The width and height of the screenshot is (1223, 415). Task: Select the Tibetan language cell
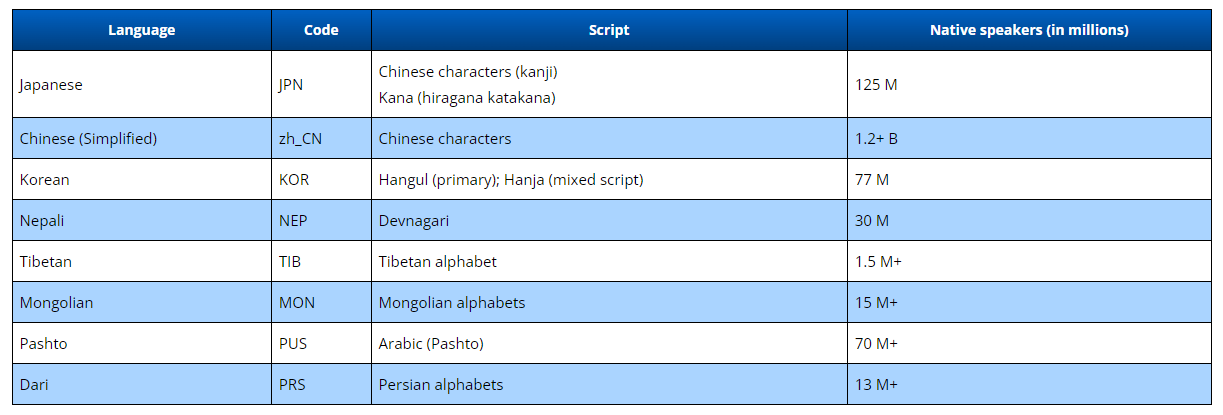click(46, 262)
